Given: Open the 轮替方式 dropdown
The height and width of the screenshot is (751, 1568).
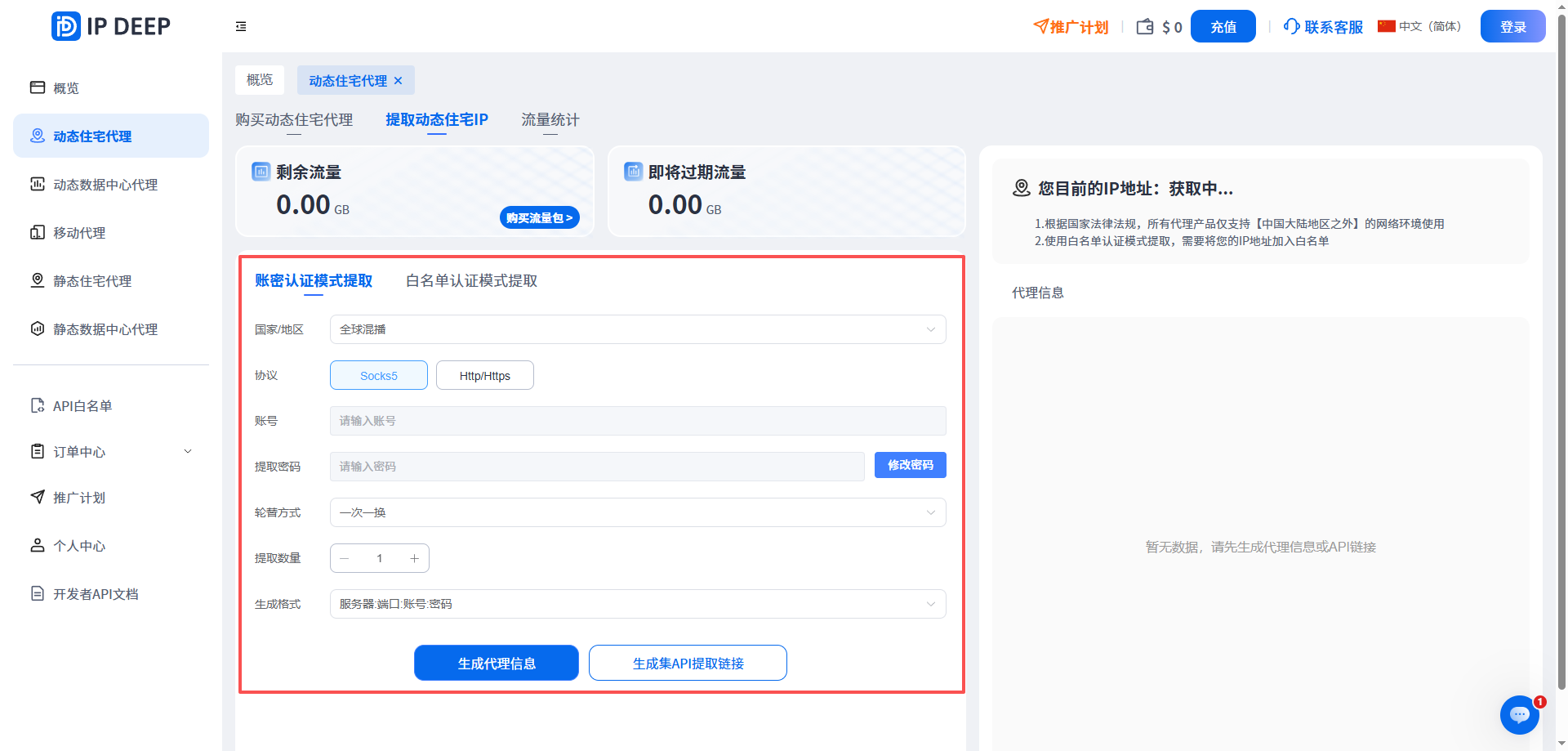Looking at the screenshot, I should click(x=637, y=512).
